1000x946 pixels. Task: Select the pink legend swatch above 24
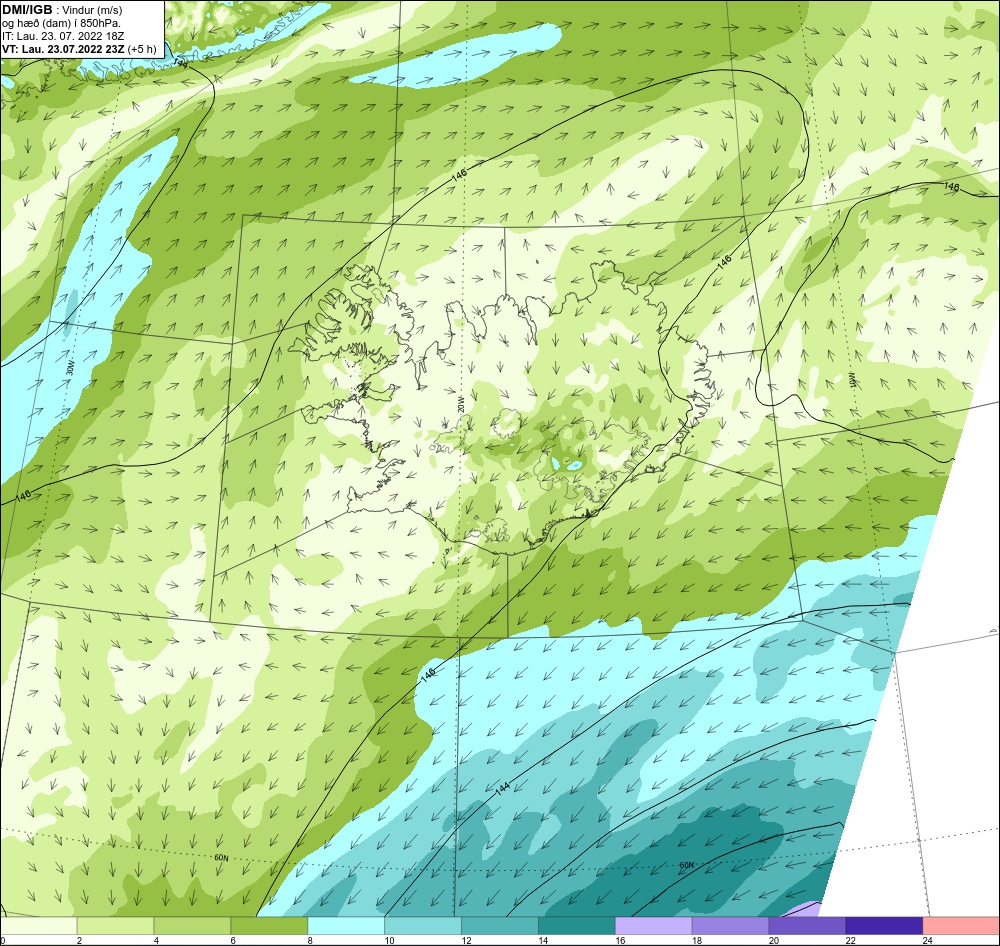tap(961, 926)
